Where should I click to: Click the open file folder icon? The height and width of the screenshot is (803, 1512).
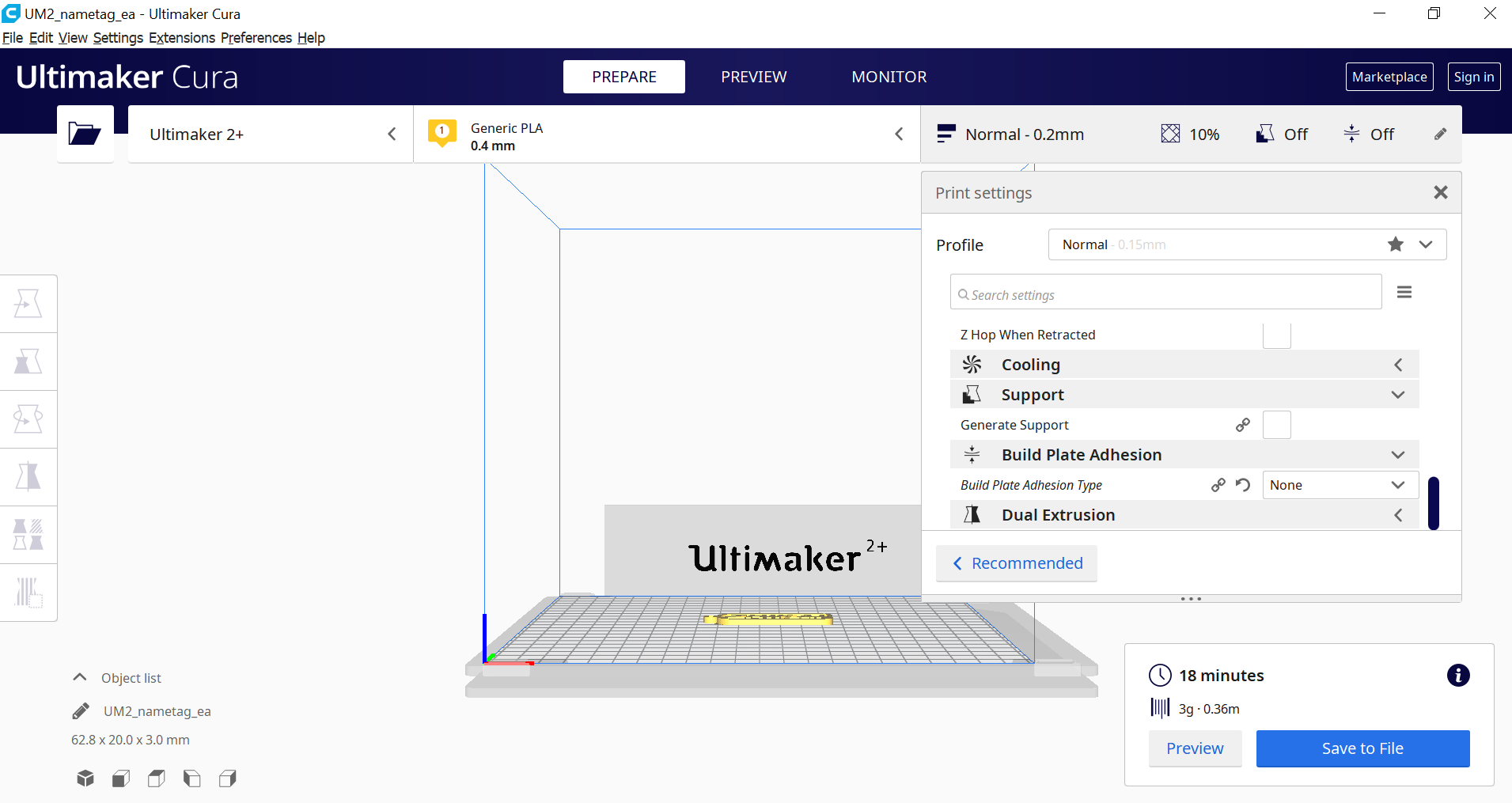[x=85, y=134]
